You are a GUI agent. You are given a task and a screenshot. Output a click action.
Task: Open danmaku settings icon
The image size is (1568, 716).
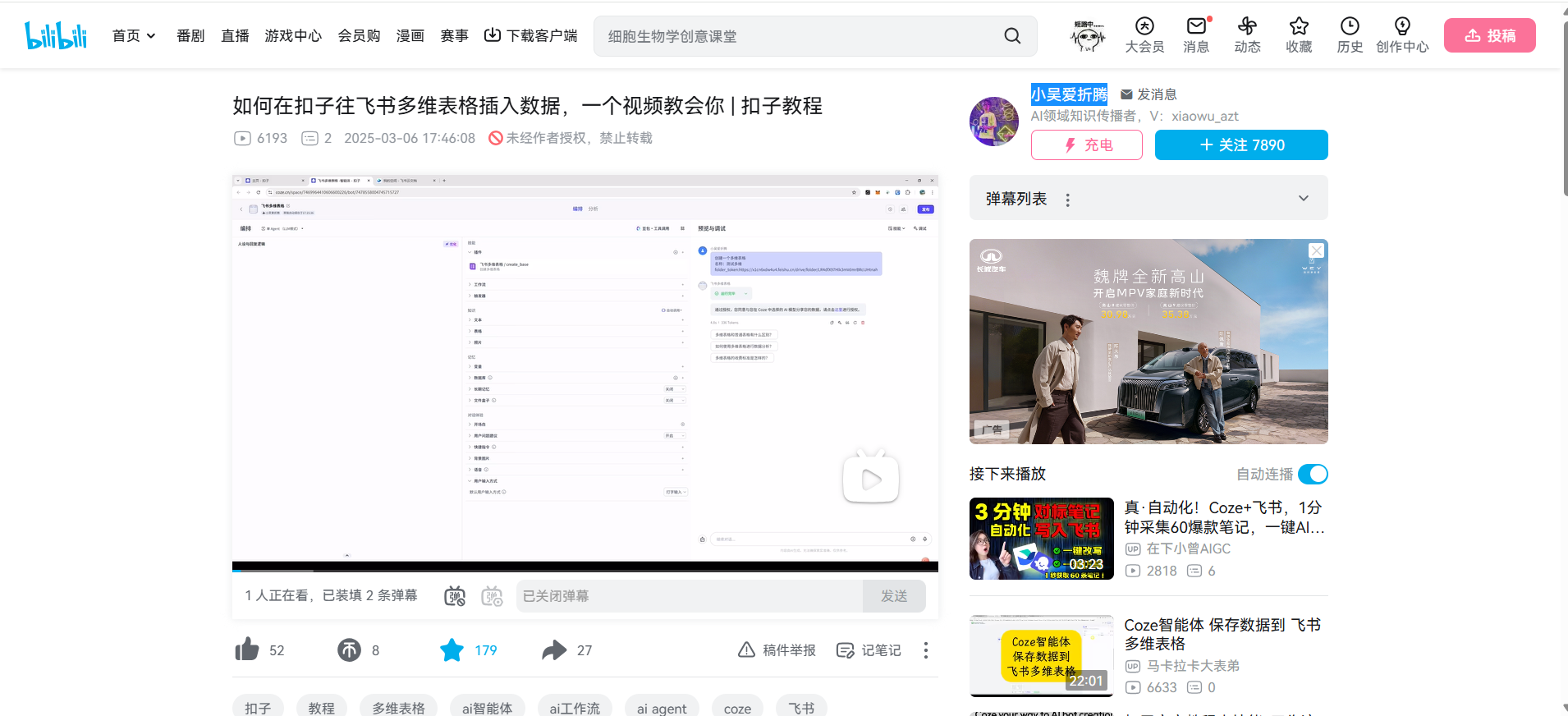pos(492,596)
